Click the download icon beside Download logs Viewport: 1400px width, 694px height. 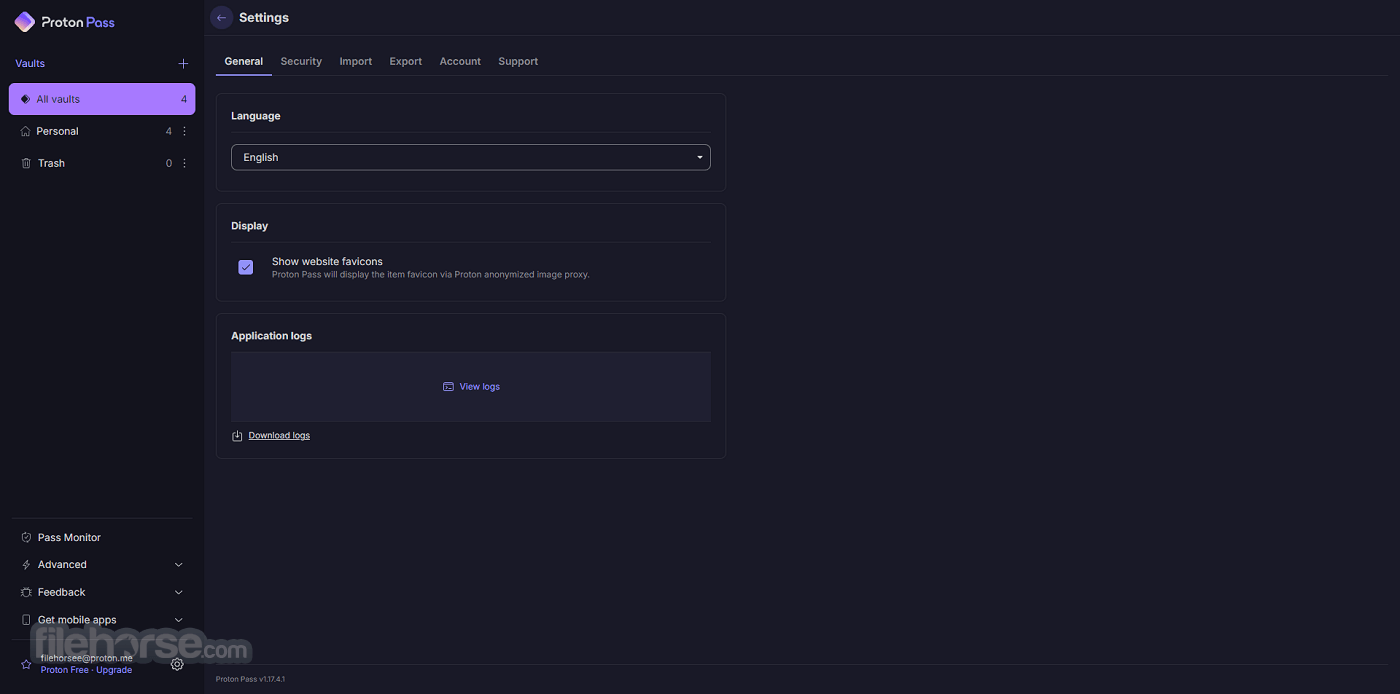tap(237, 436)
